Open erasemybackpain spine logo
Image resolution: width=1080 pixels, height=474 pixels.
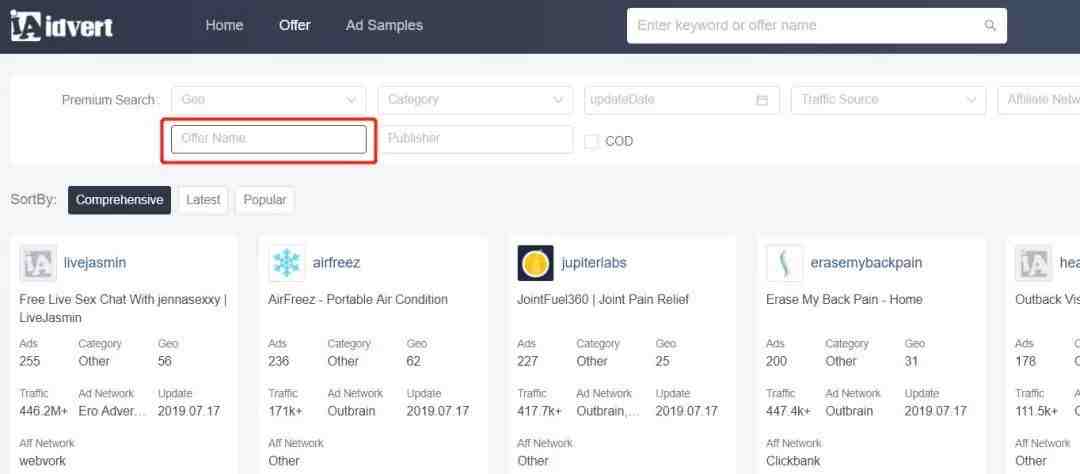(785, 263)
